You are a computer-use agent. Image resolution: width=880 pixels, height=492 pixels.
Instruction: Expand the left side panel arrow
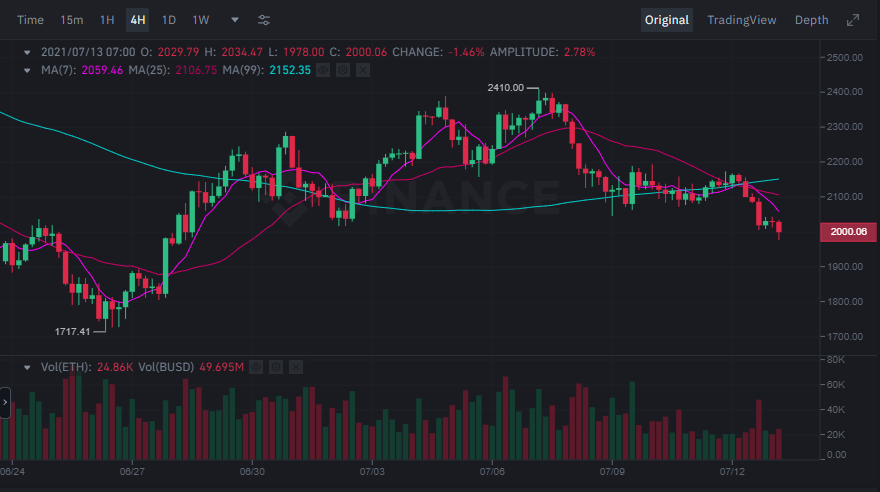tap(5, 402)
